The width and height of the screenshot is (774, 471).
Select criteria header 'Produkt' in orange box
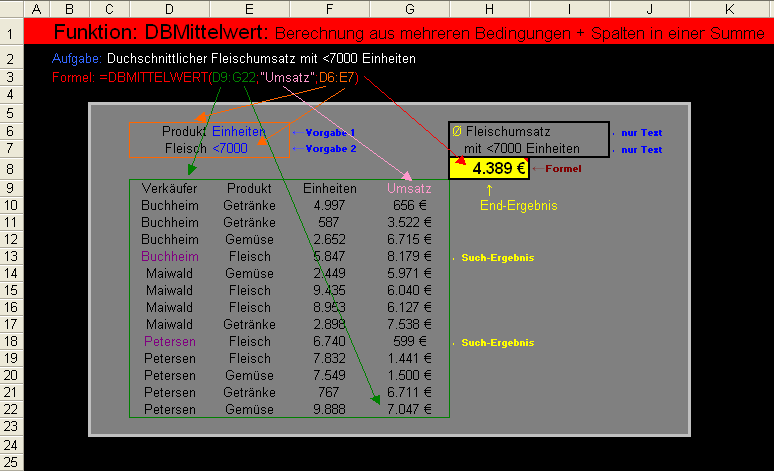[184, 132]
